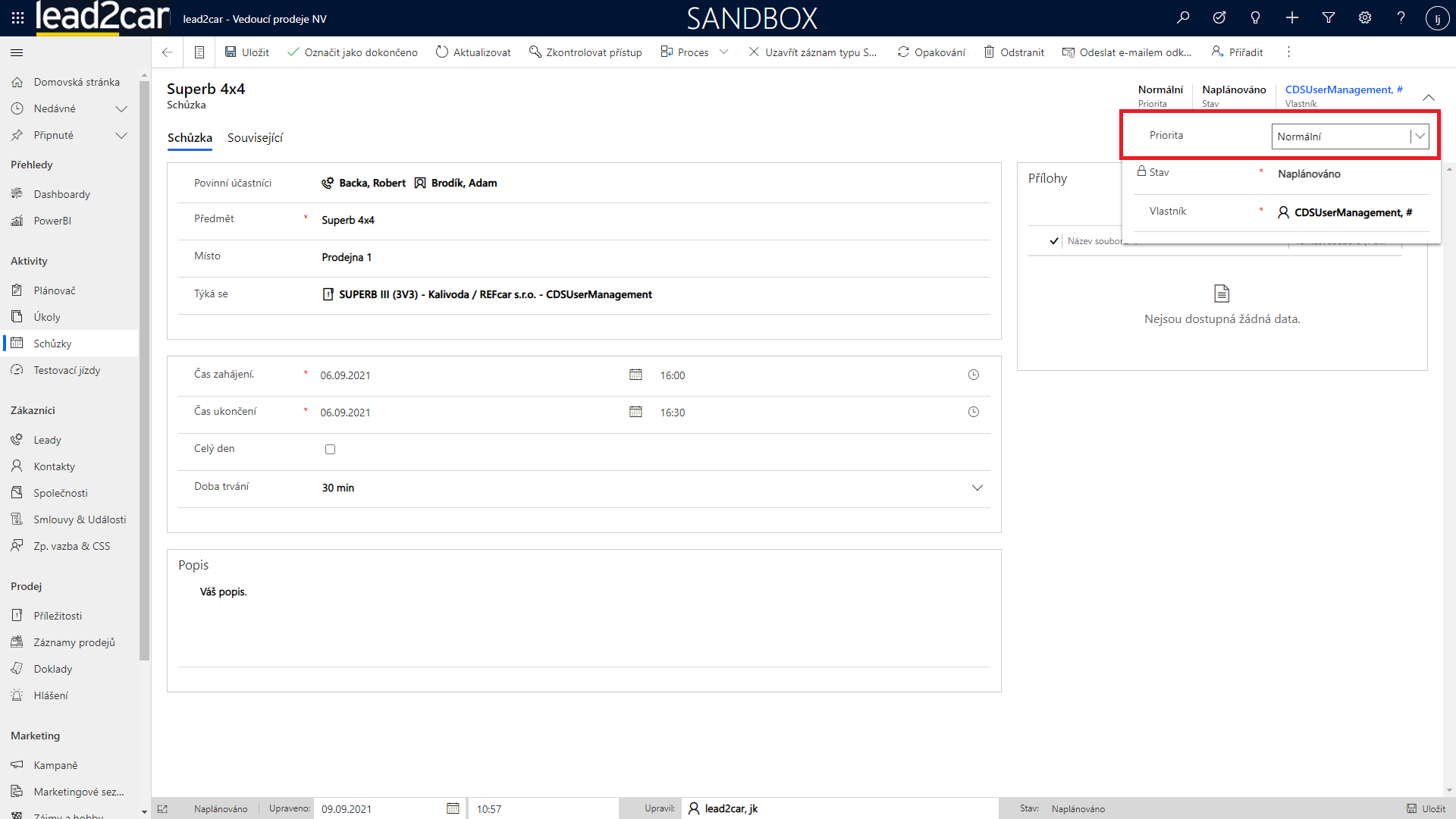The image size is (1456, 819).
Task: Expand the Nedávné sidebar section
Action: [x=121, y=108]
